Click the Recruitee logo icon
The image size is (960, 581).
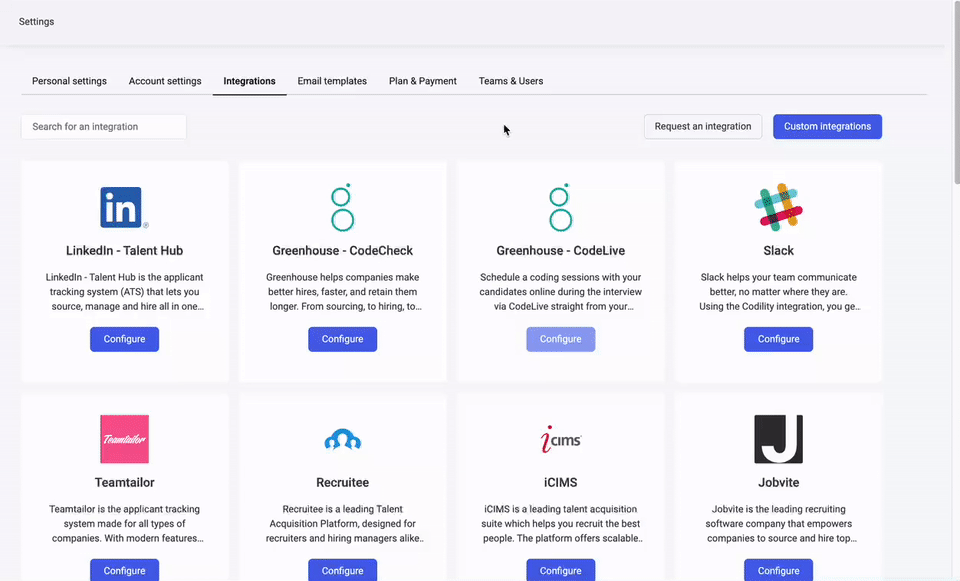[x=342, y=440]
